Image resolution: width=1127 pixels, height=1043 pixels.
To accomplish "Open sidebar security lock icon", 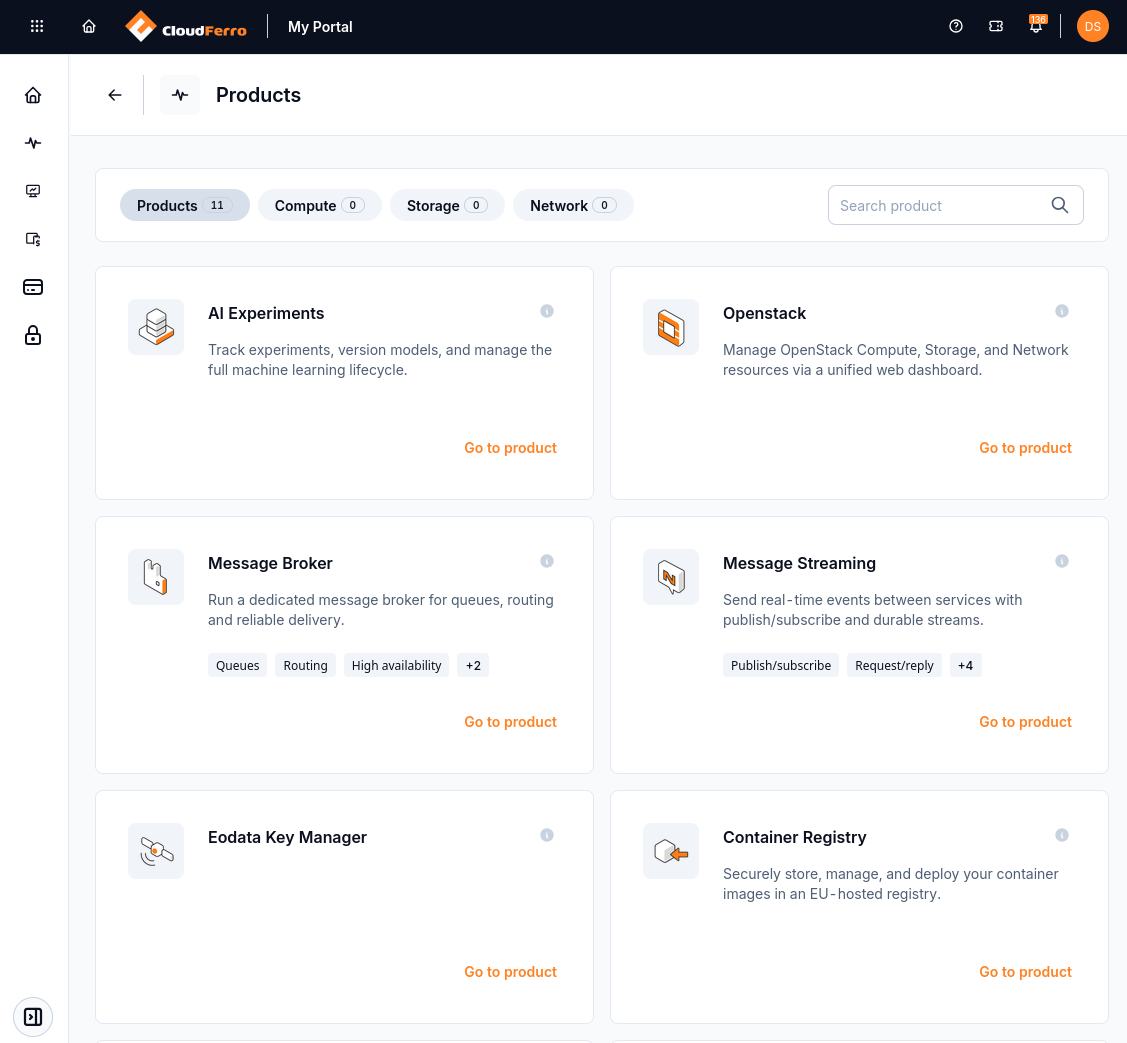I will [x=33, y=336].
